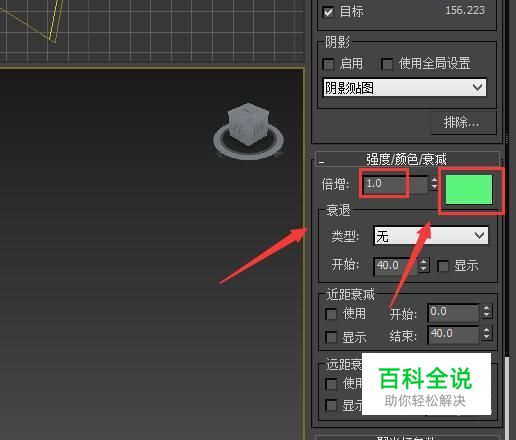Open the 衰退 类型 dropdown showing 无

click(x=431, y=236)
